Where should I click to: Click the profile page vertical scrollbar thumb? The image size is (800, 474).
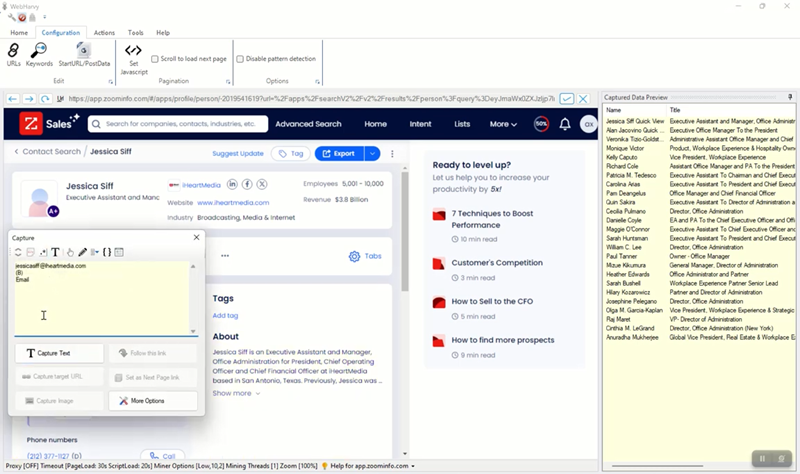pos(405,231)
